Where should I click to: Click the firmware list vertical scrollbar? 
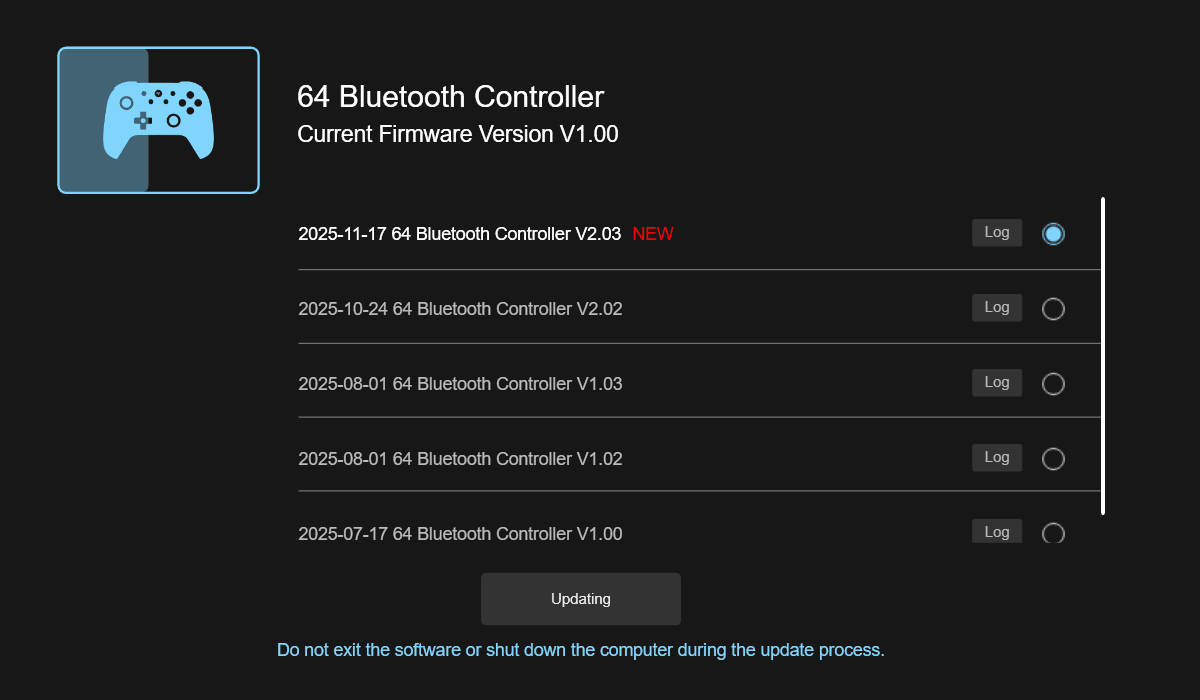pyautogui.click(x=1103, y=355)
